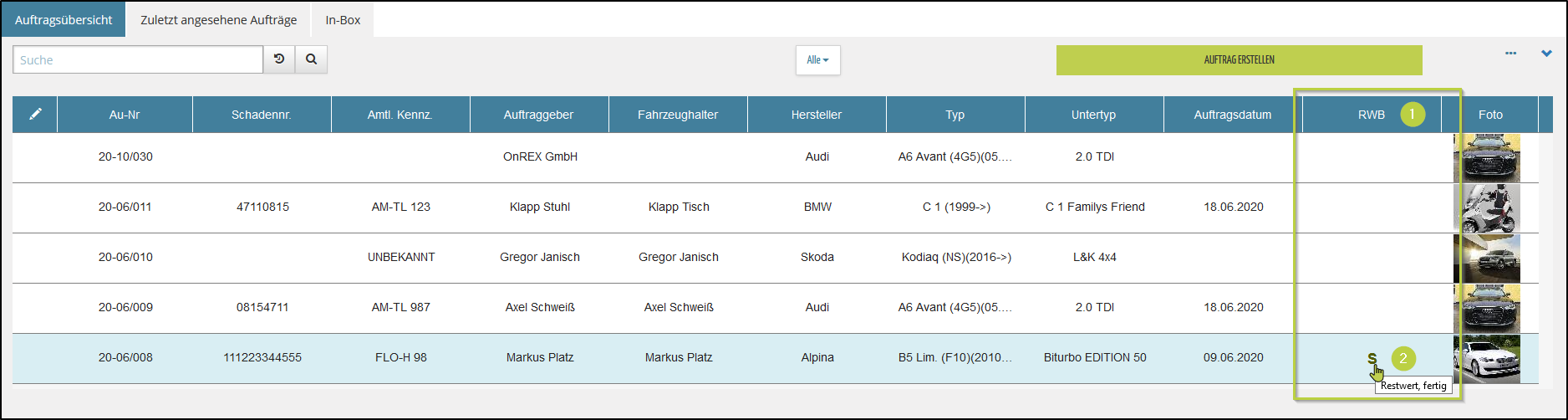Open the In-Box tab
Screen dimensions: 1568x420
tap(343, 20)
